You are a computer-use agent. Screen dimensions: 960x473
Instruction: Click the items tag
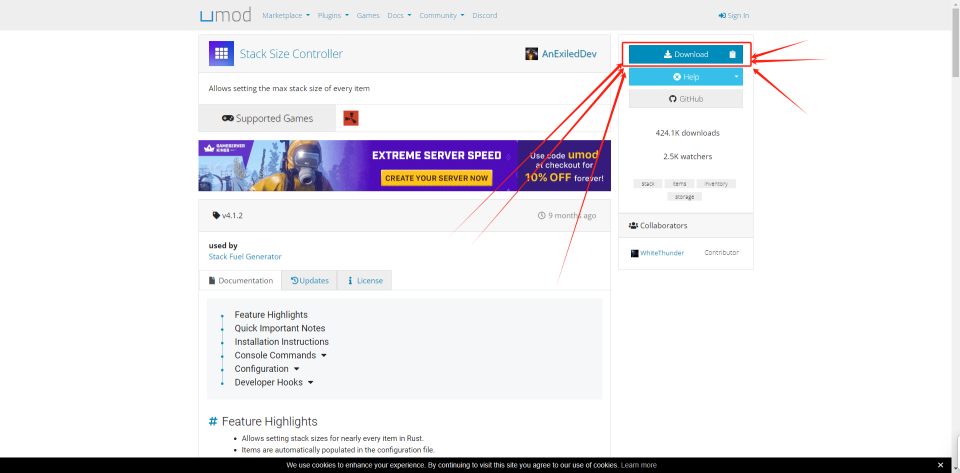tap(679, 184)
